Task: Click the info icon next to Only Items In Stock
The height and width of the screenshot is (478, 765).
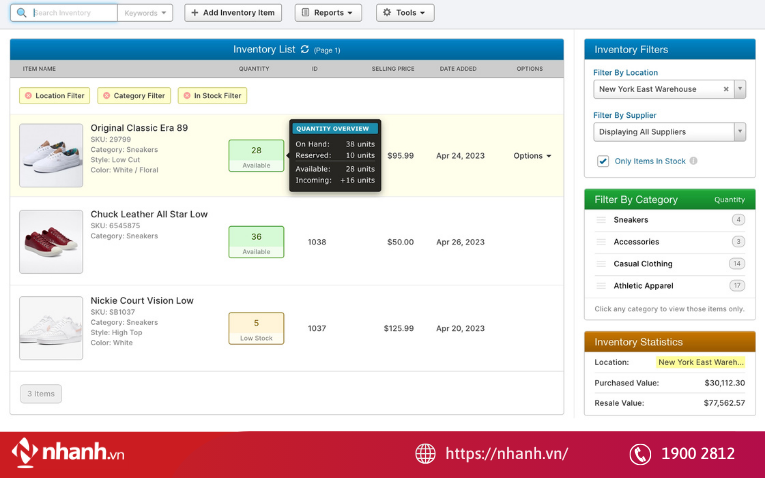Action: pyautogui.click(x=694, y=161)
